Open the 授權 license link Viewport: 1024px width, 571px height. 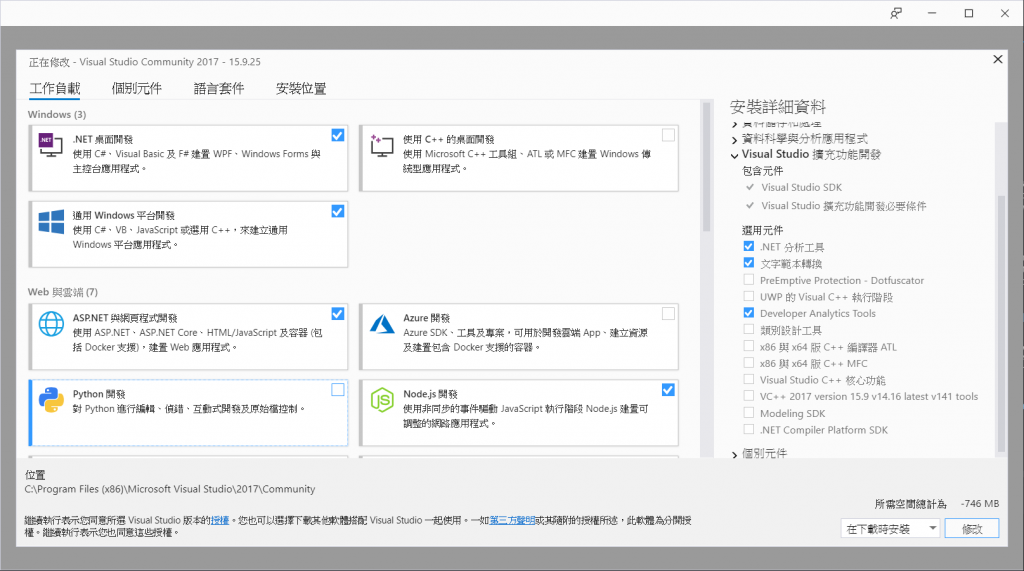pos(219,520)
